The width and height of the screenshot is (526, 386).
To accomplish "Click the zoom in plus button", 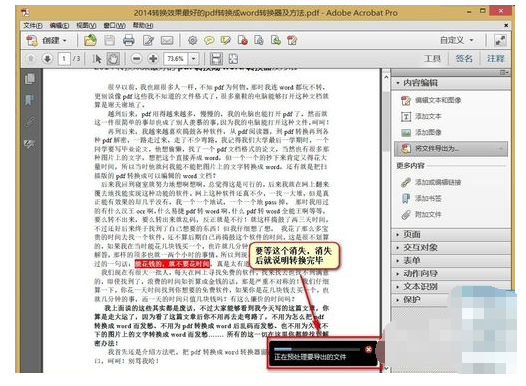I will [x=153, y=59].
